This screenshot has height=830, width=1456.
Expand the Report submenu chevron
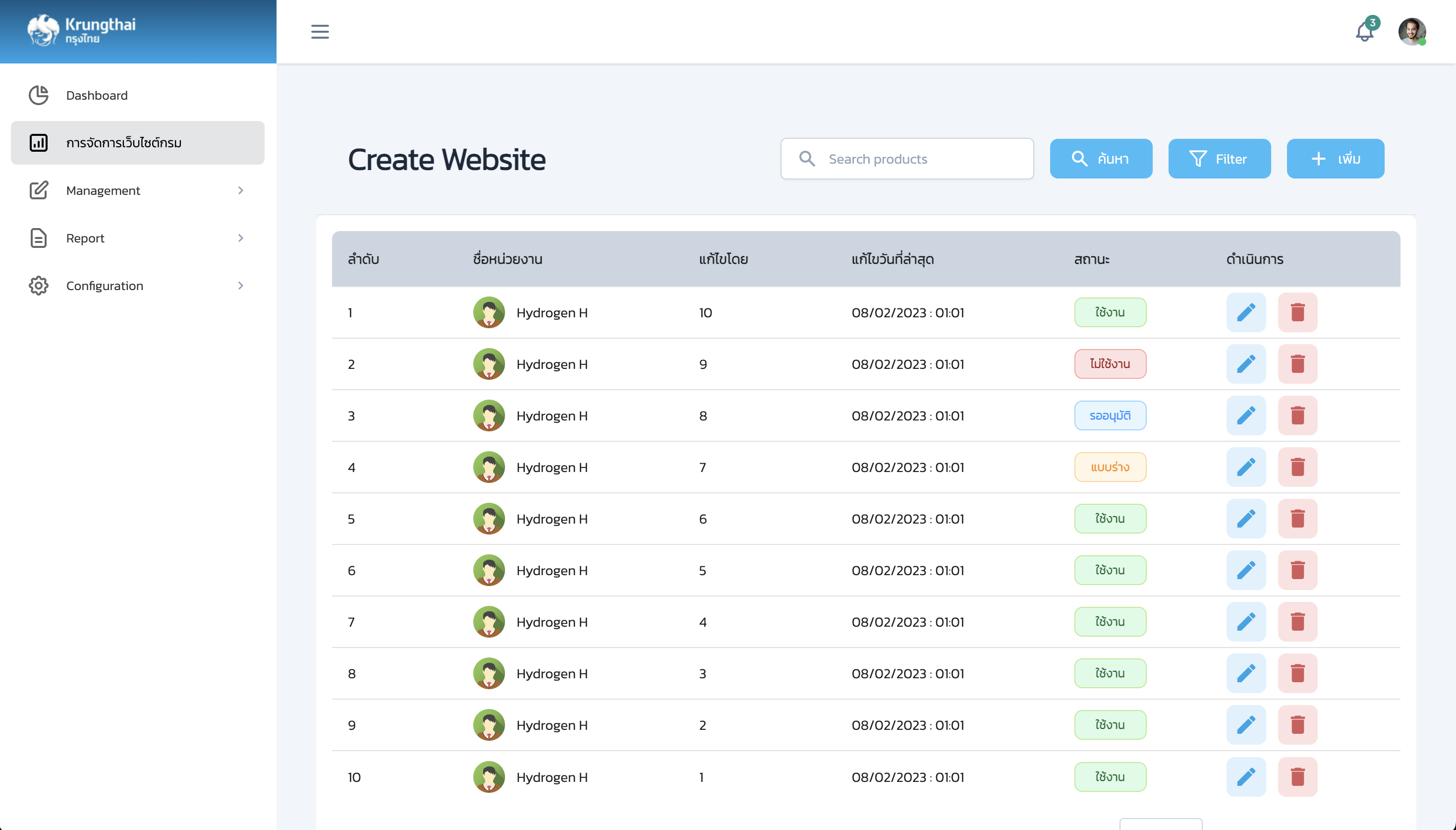240,238
